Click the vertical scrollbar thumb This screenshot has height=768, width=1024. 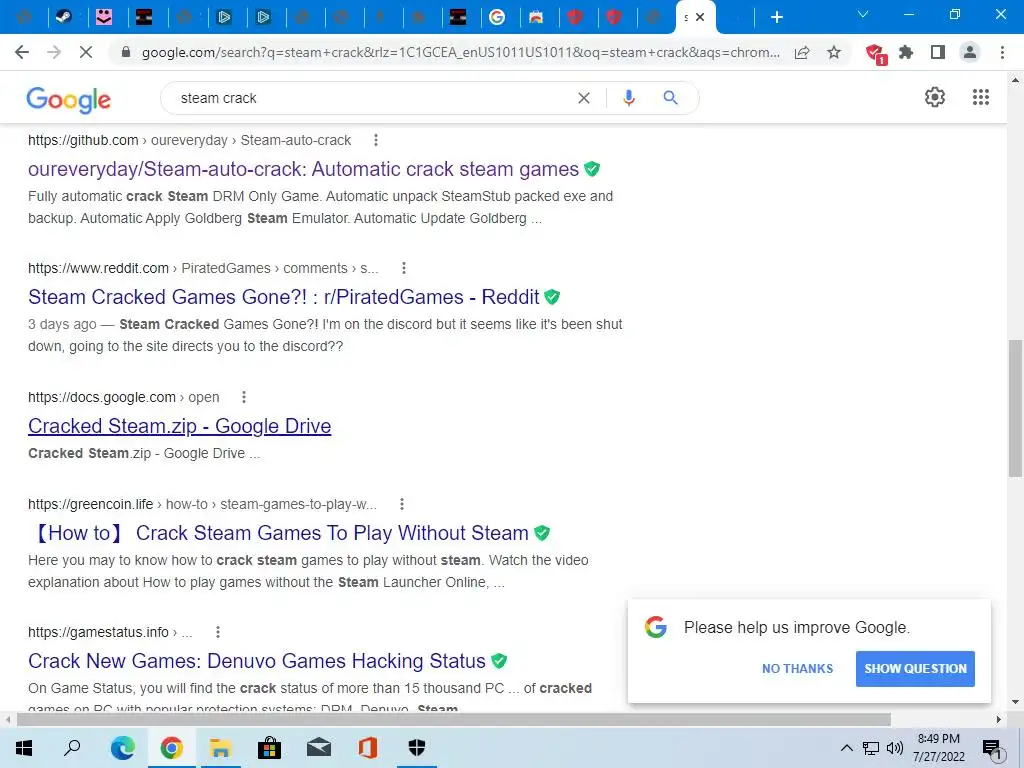1015,408
